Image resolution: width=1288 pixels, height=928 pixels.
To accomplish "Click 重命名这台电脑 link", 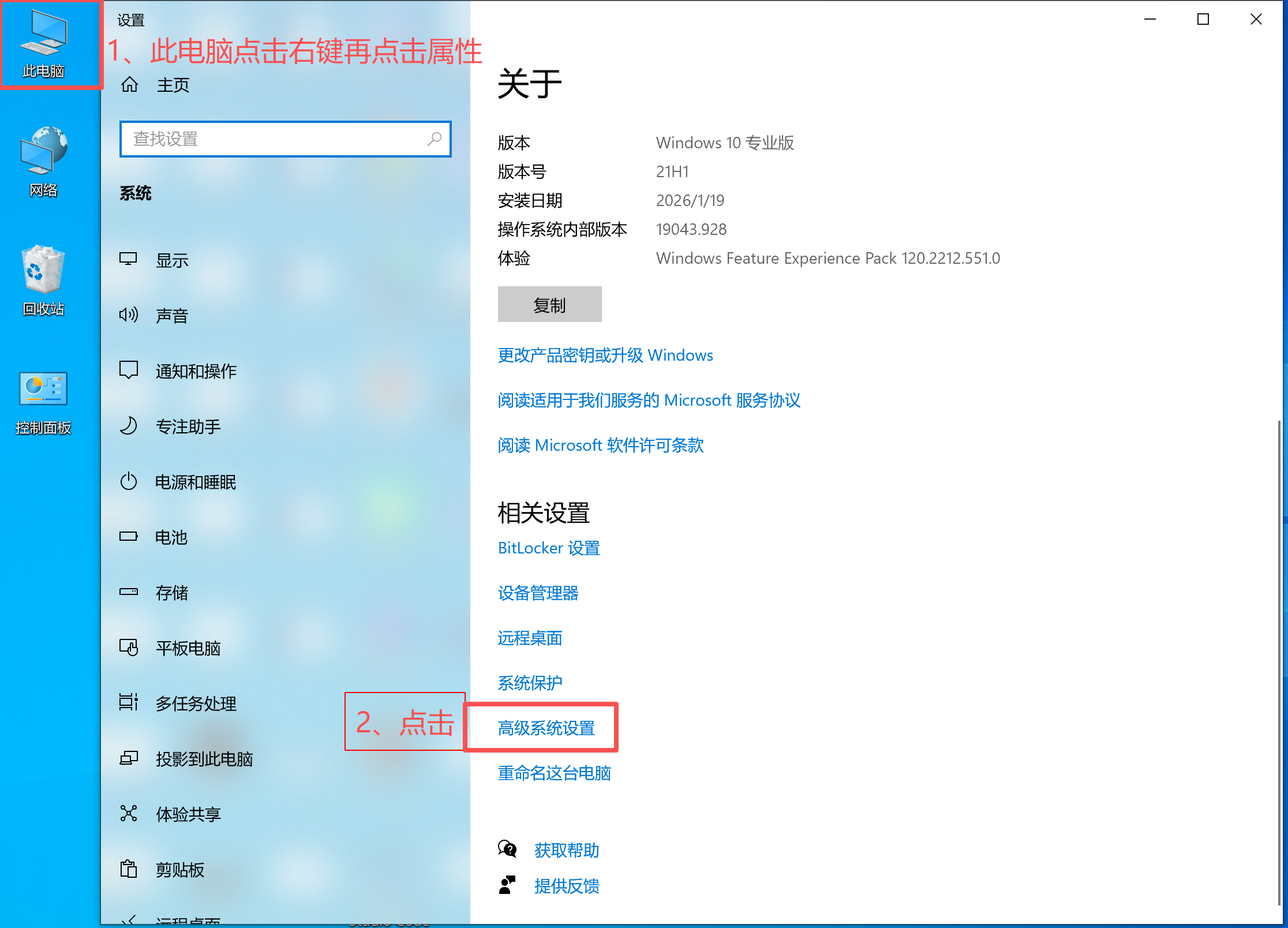I will pyautogui.click(x=554, y=773).
